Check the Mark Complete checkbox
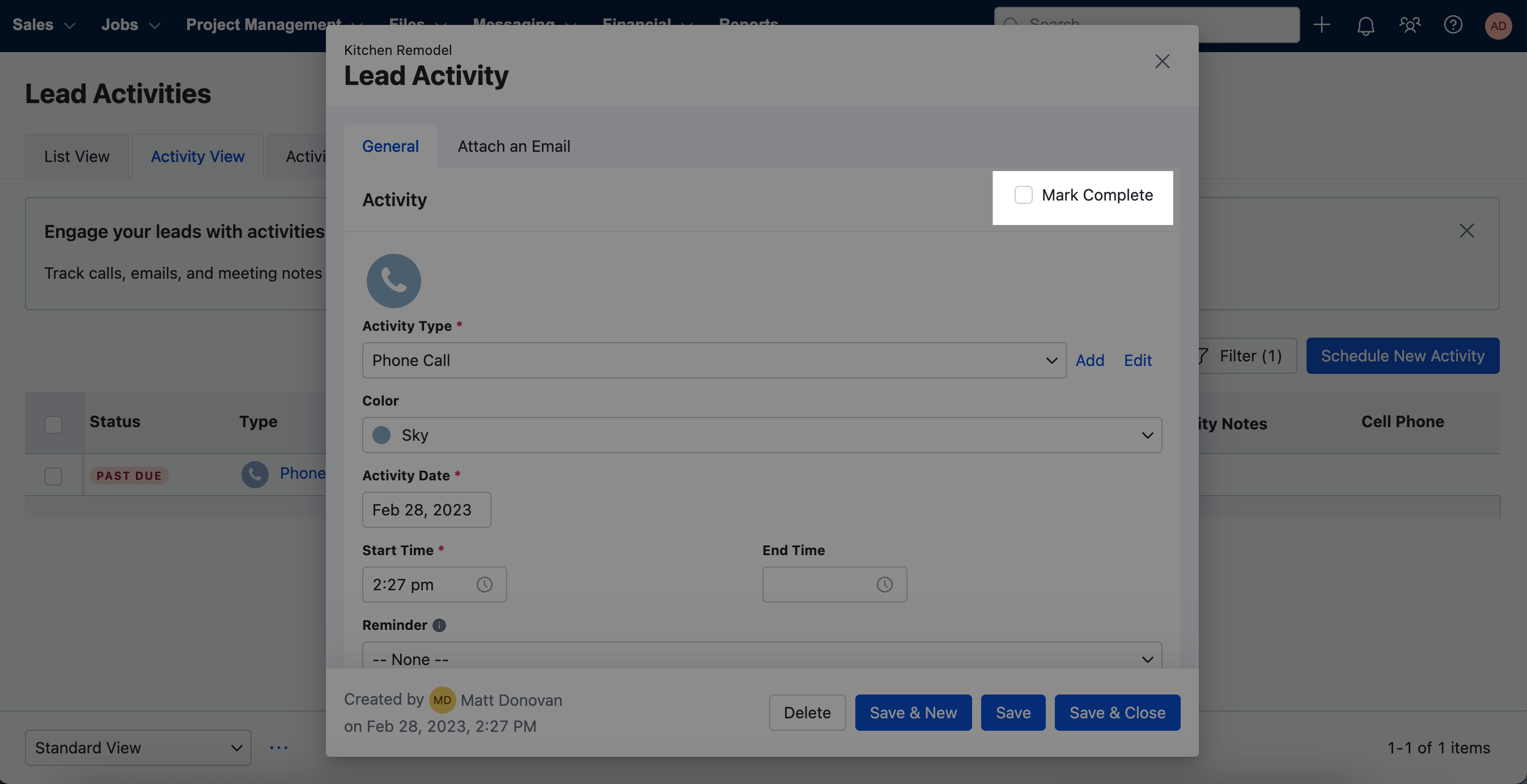The width and height of the screenshot is (1527, 784). [1023, 195]
